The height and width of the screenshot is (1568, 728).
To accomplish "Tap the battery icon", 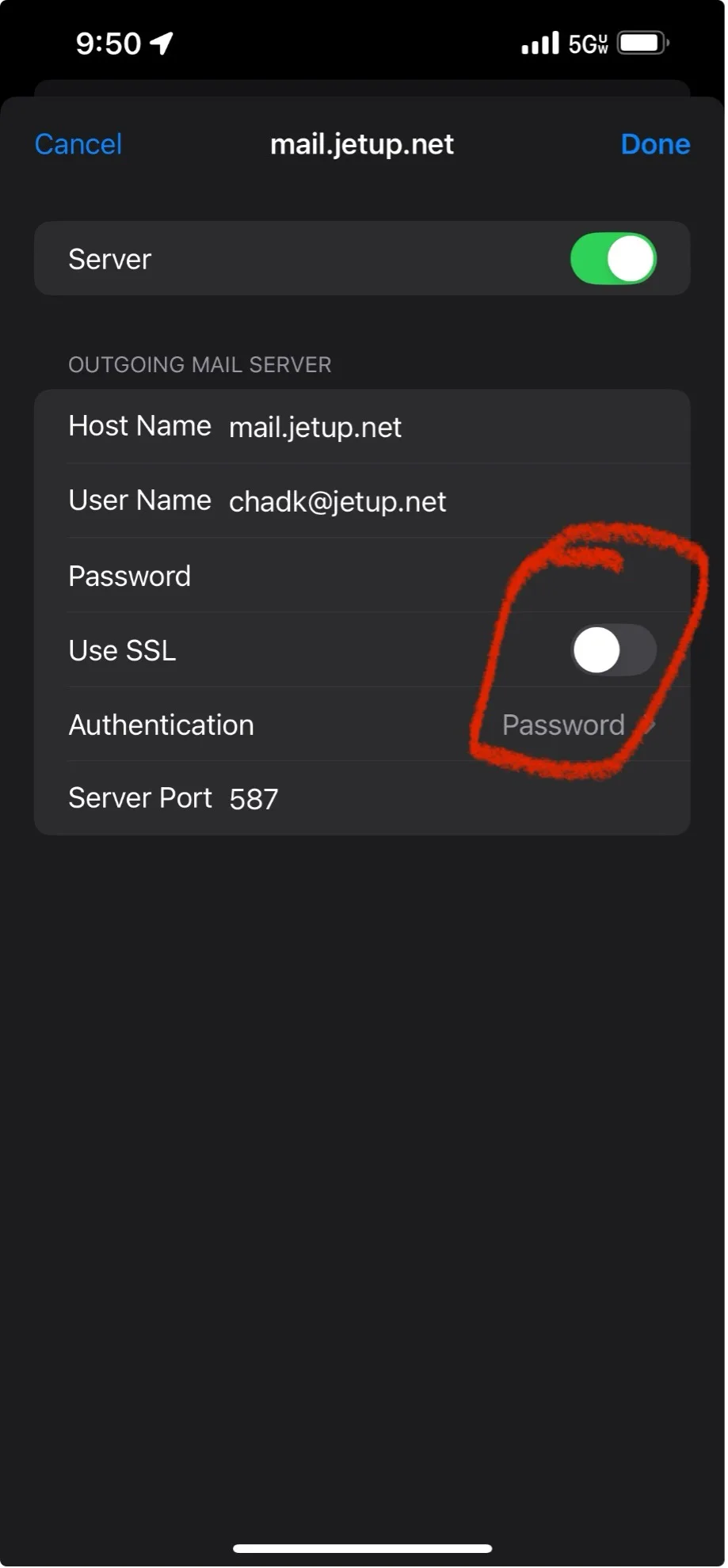I will 642,43.
